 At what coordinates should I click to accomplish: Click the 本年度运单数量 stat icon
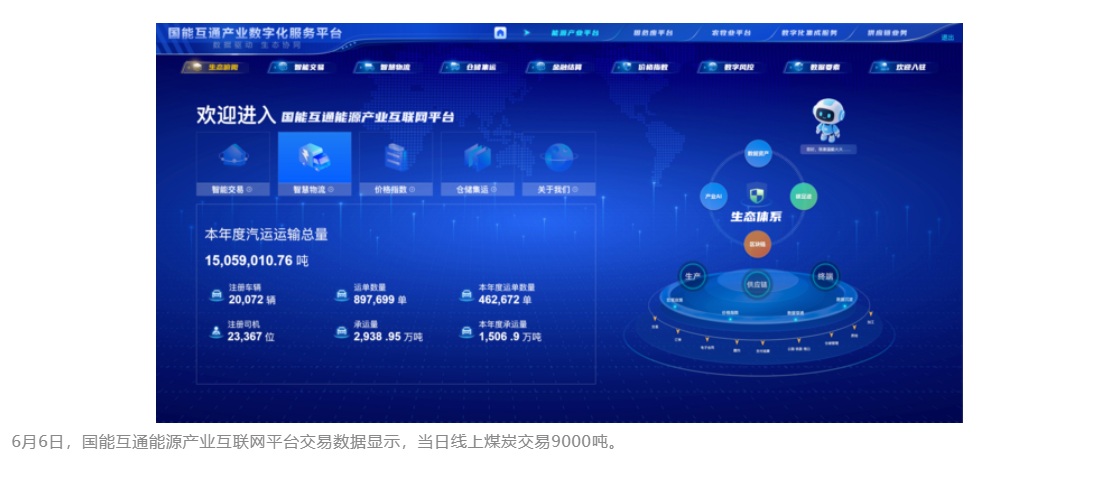tap(466, 294)
